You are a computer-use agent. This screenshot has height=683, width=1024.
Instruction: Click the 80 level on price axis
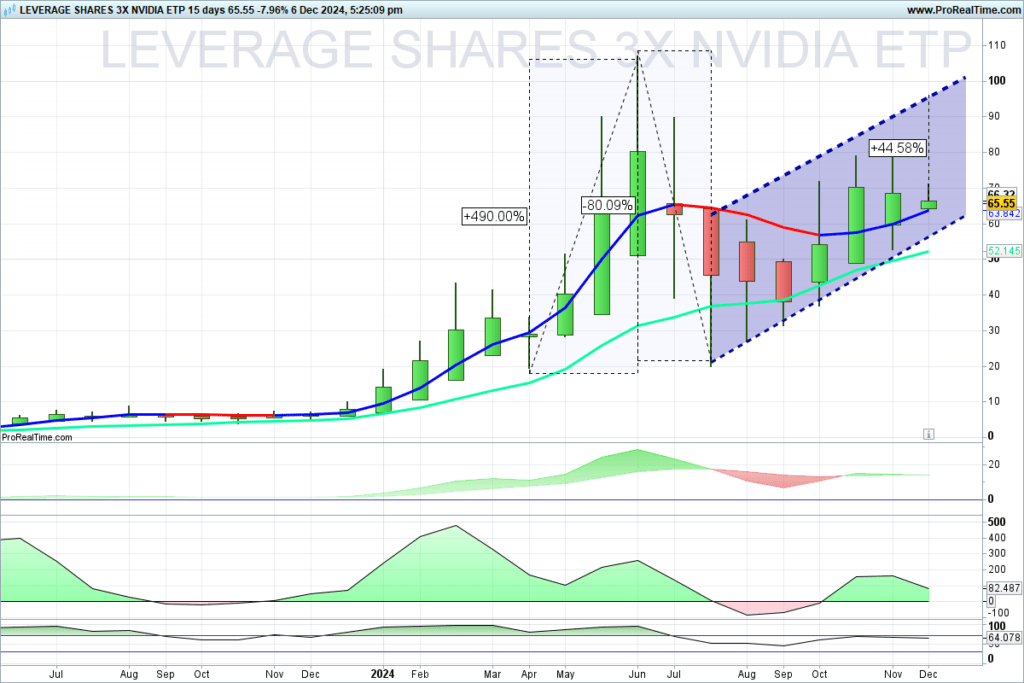[x=994, y=152]
